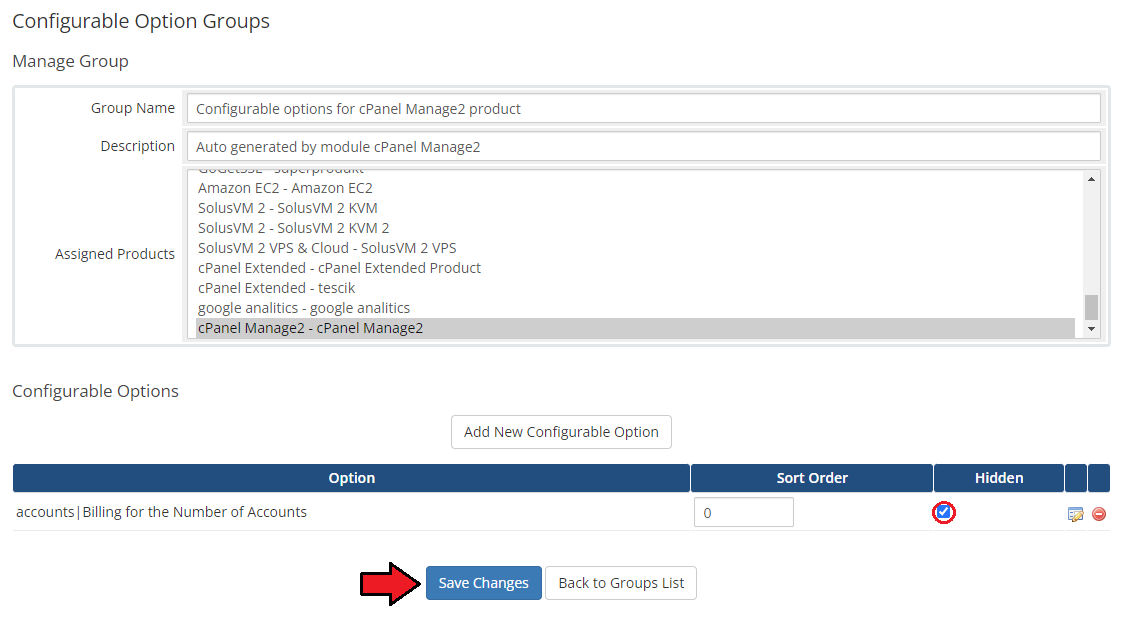Click the Assigned Products scrollbar thumb

tap(1091, 307)
